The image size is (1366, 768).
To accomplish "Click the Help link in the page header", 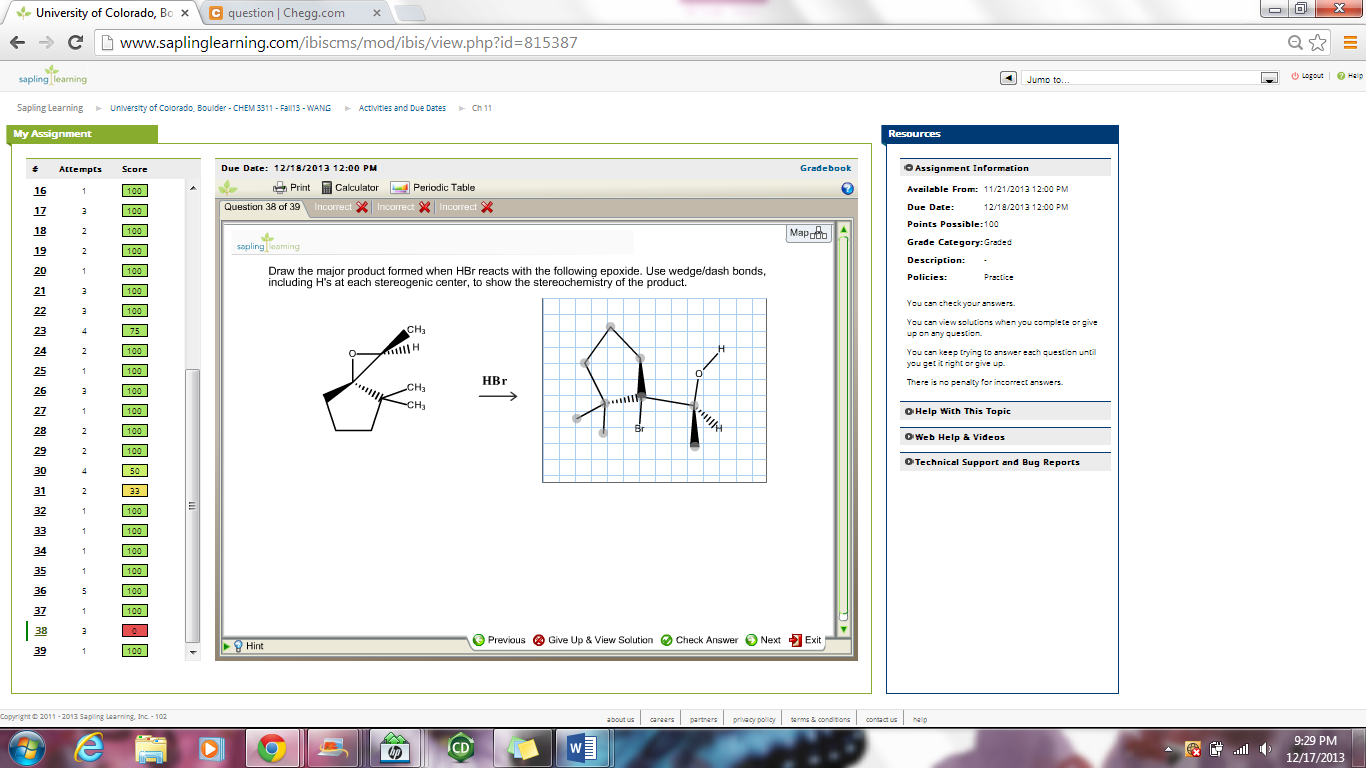I will click(1350, 76).
